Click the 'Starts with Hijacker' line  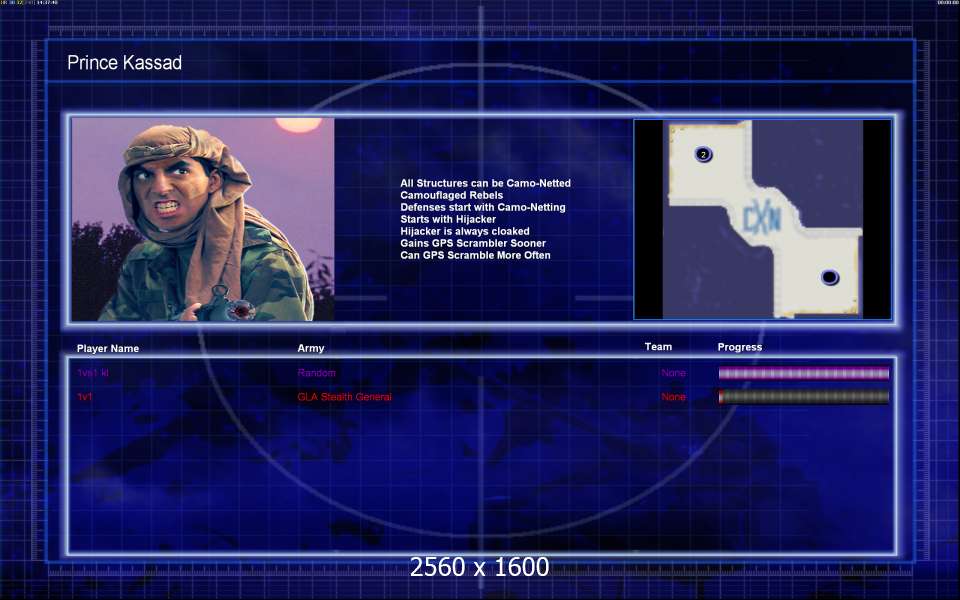point(448,219)
